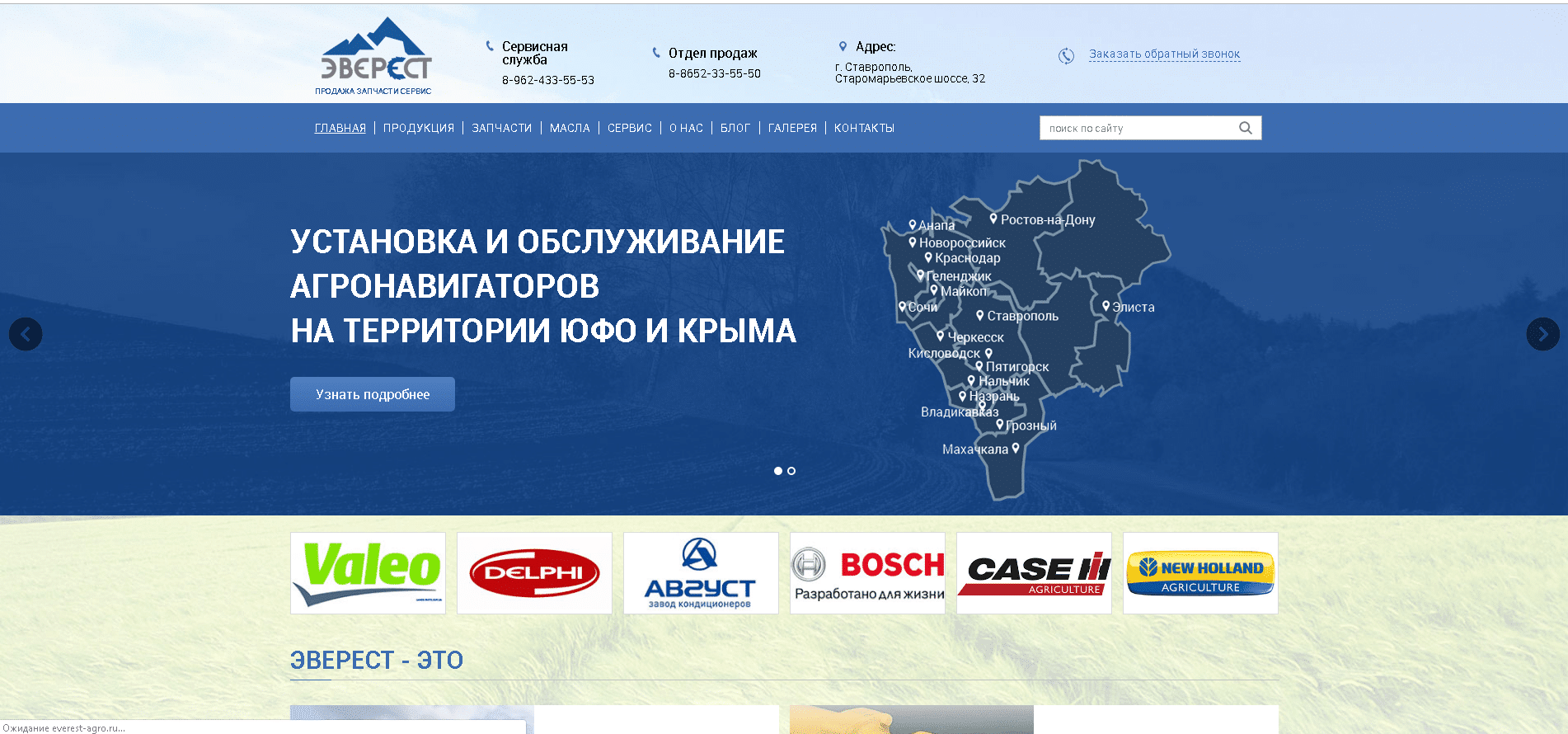Select the first slider dot
1568x734 pixels.
778,471
